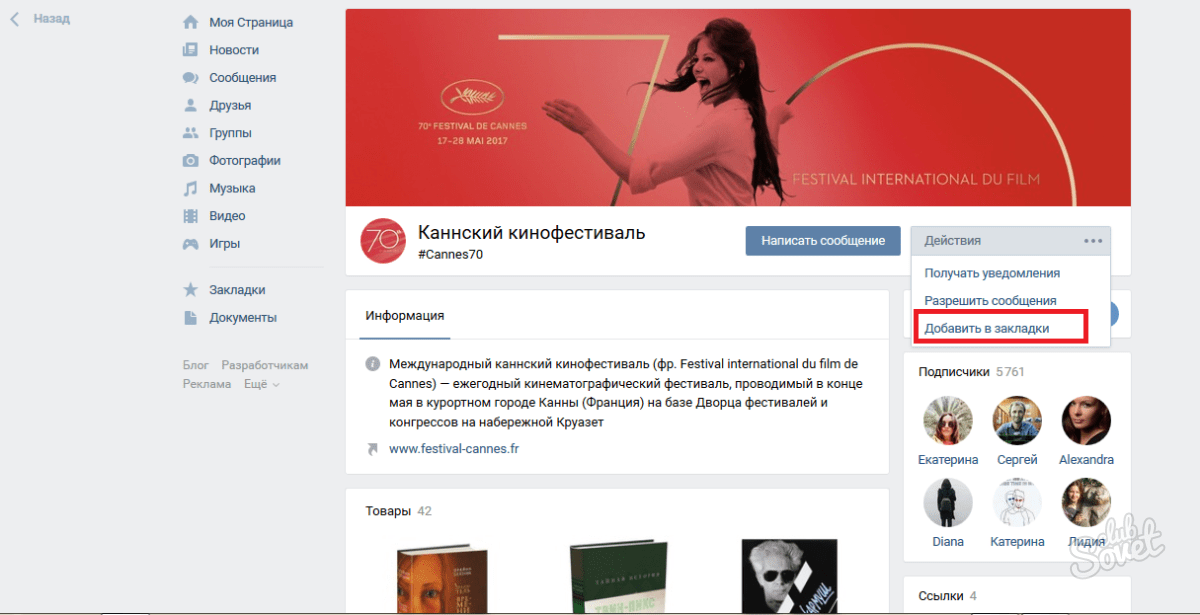
Task: Select the Друзья person icon
Action: point(190,105)
